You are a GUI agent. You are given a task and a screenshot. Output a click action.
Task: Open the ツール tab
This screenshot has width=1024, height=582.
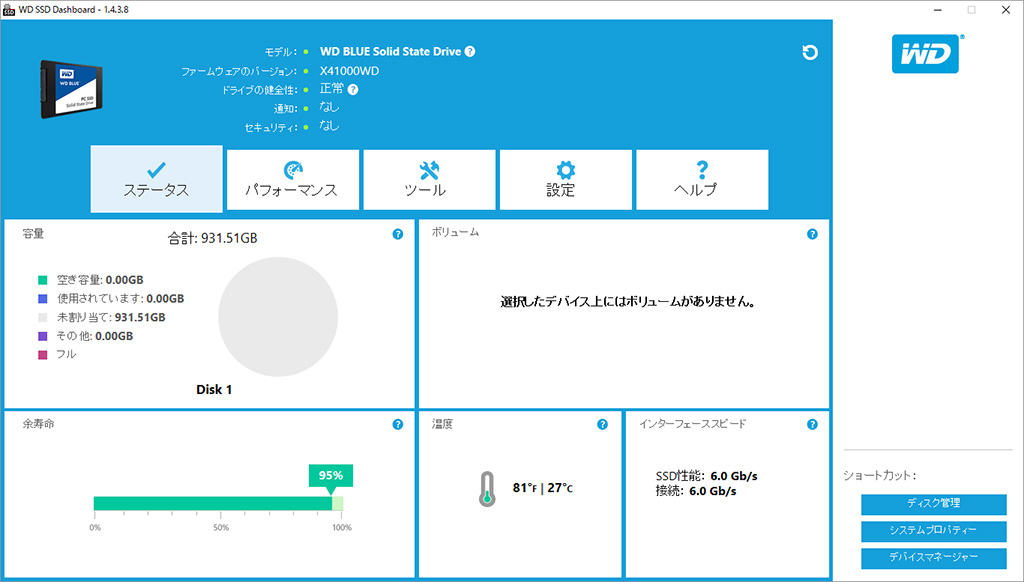pyautogui.click(x=429, y=180)
